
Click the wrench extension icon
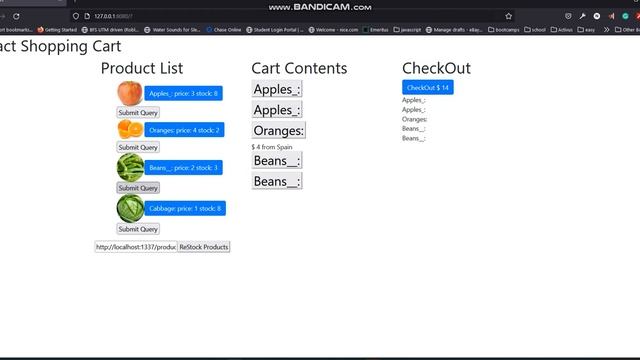(582, 16)
